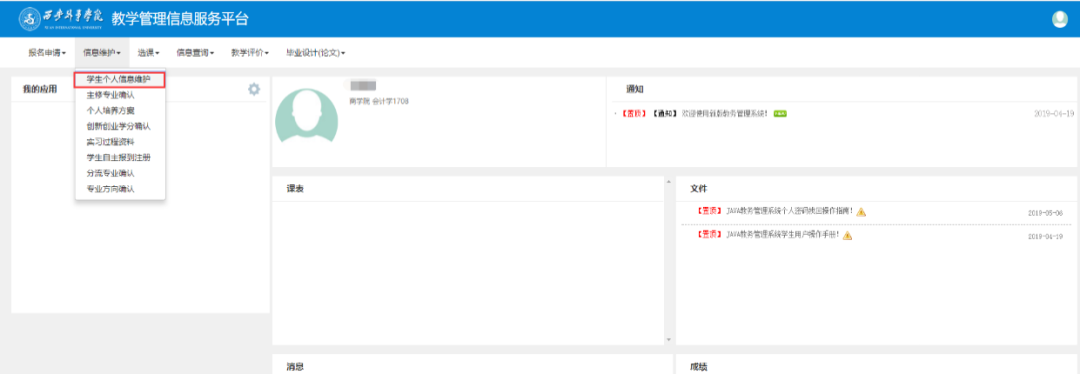
Task: Click the university logo in the header
Action: pos(61,19)
